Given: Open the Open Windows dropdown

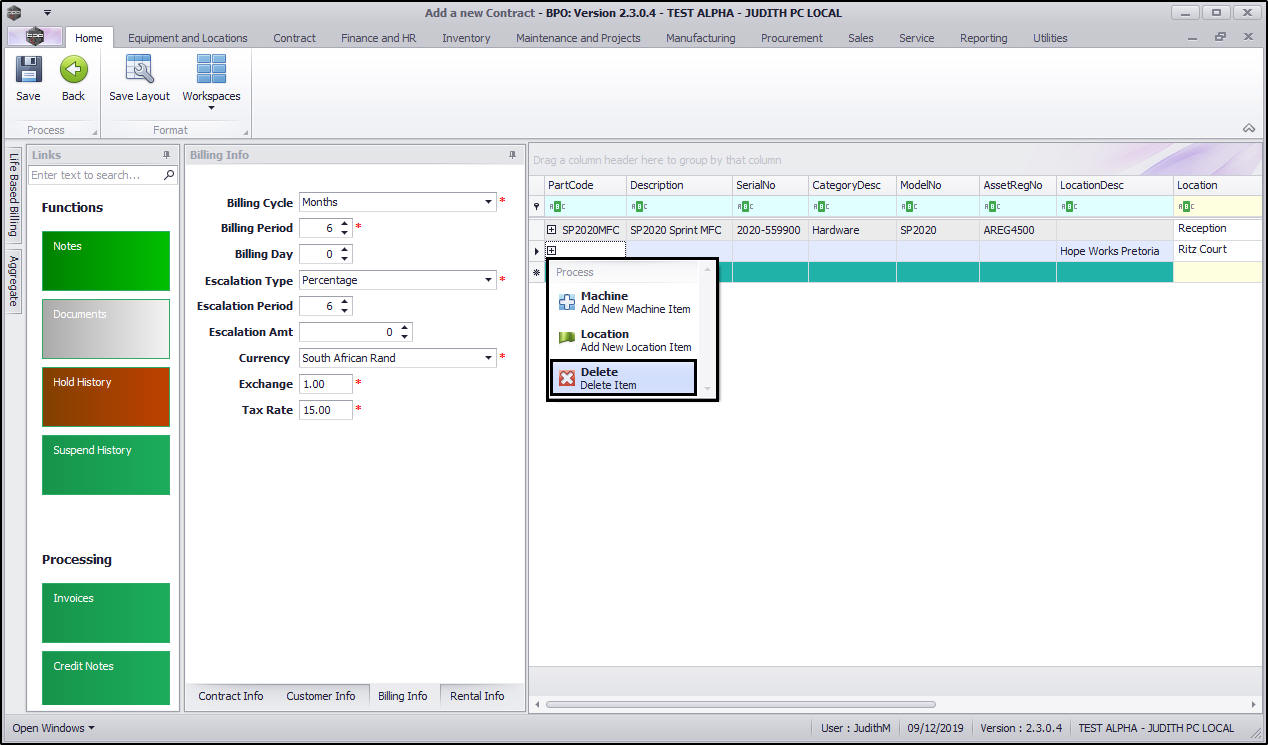Looking at the screenshot, I should pos(53,728).
